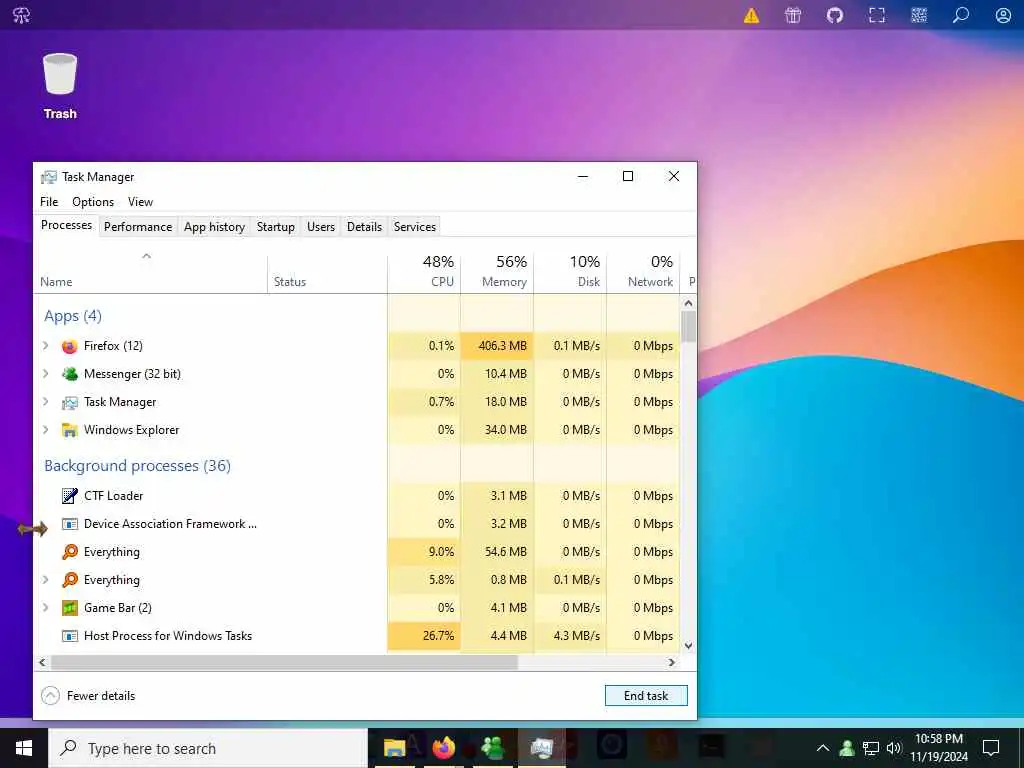
Task: Open Firefox from the taskbar
Action: coord(443,748)
